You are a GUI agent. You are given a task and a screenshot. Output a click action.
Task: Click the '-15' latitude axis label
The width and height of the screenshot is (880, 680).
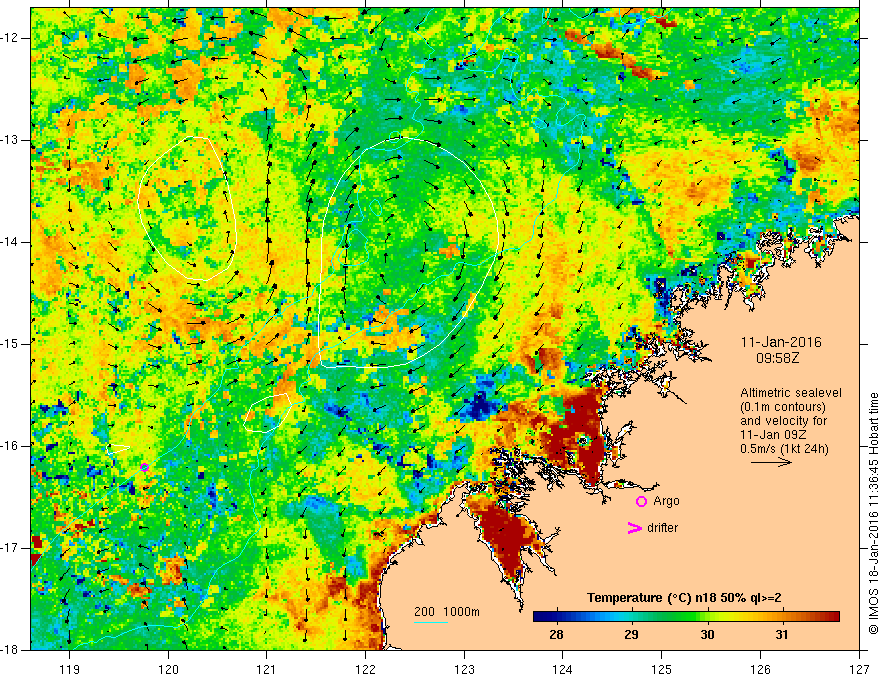10,344
